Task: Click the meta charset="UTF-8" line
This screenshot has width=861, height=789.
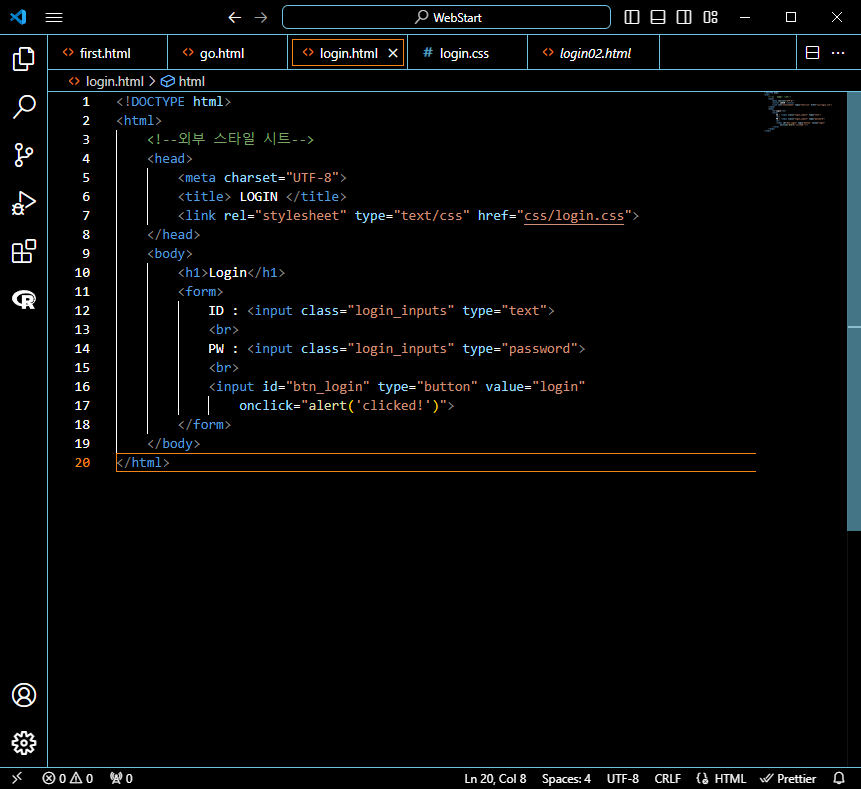Action: coord(262,177)
